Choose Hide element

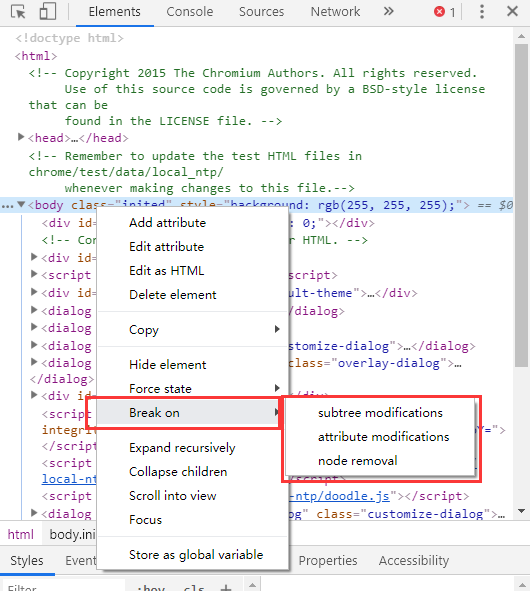(192, 364)
